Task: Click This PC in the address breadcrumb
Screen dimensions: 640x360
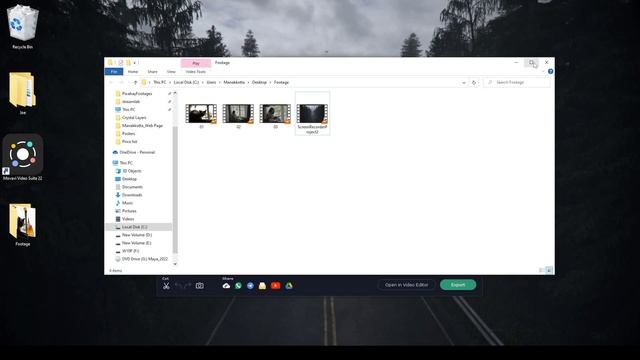Action: click(x=160, y=82)
